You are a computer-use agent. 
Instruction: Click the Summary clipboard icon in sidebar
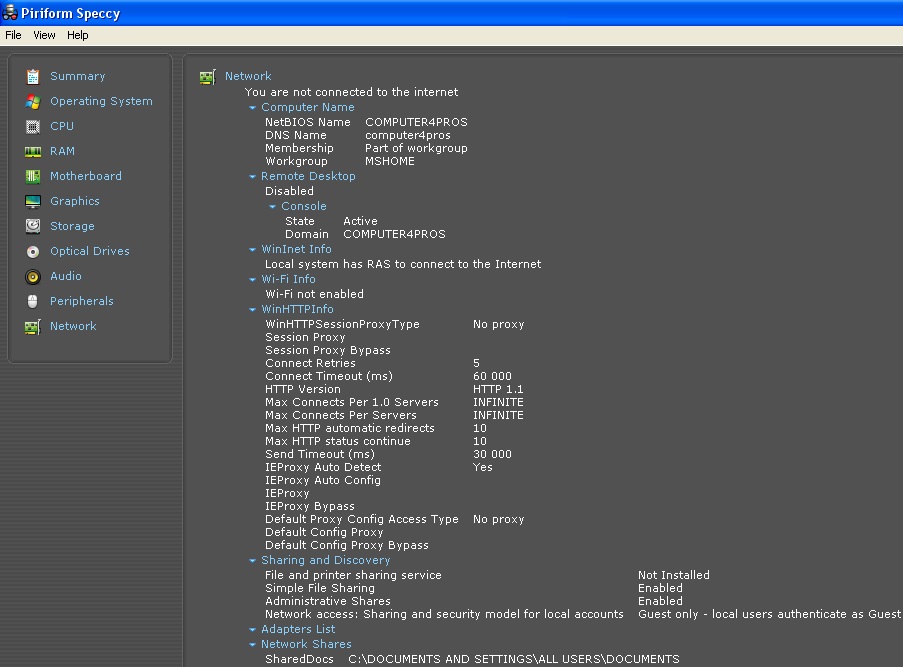33,76
